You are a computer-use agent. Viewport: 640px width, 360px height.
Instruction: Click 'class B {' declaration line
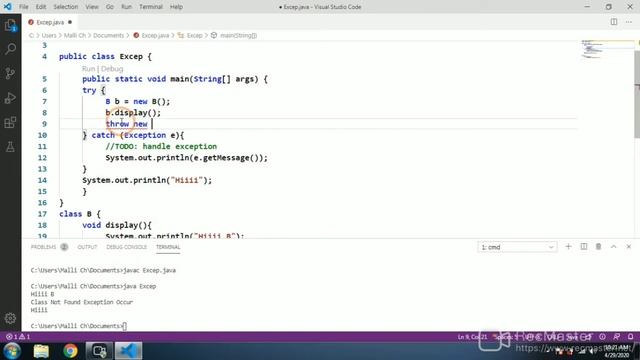[80, 214]
